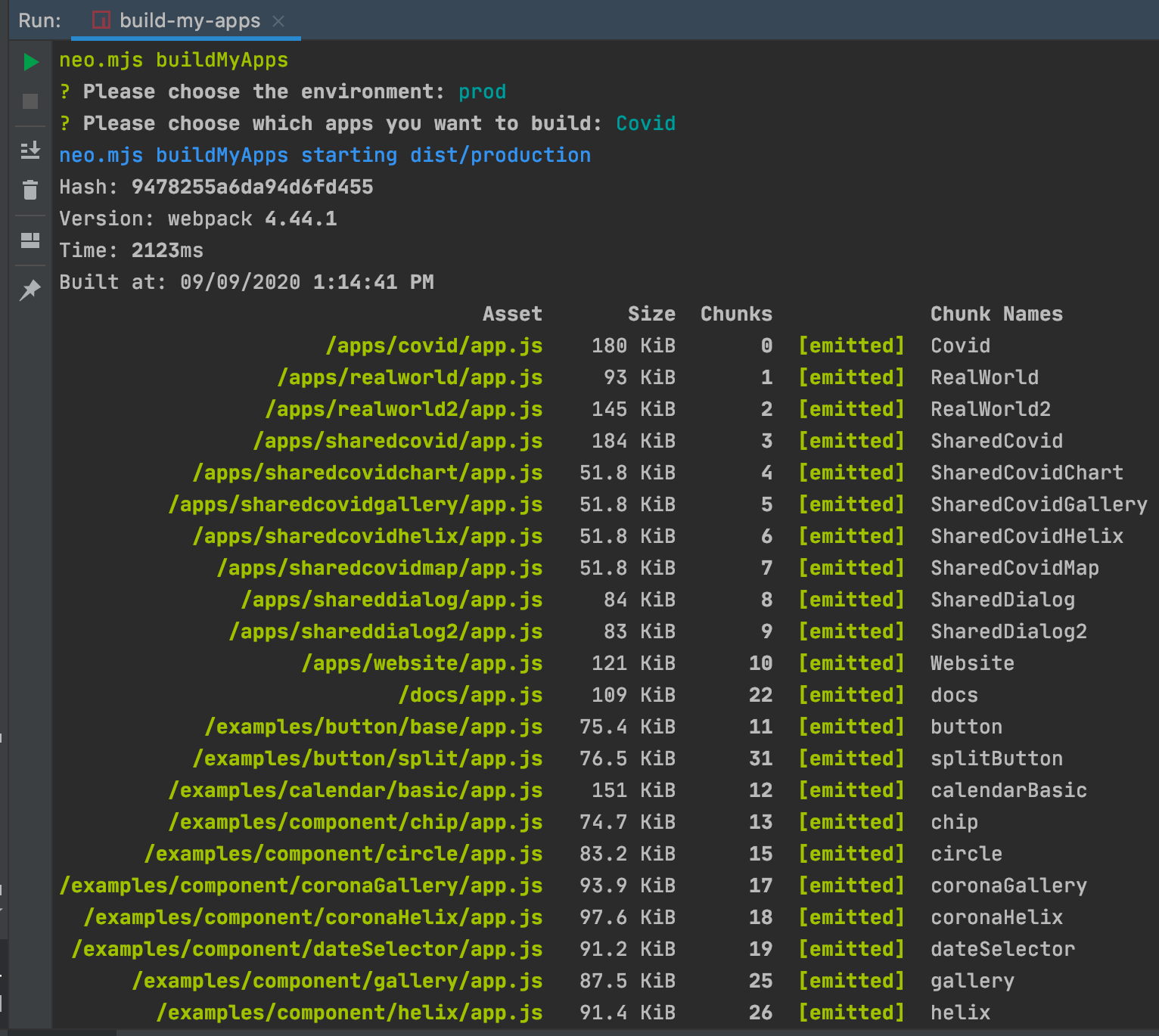Click the /apps/sharedcovid/app.js asset path
1159x1036 pixels.
click(x=398, y=441)
